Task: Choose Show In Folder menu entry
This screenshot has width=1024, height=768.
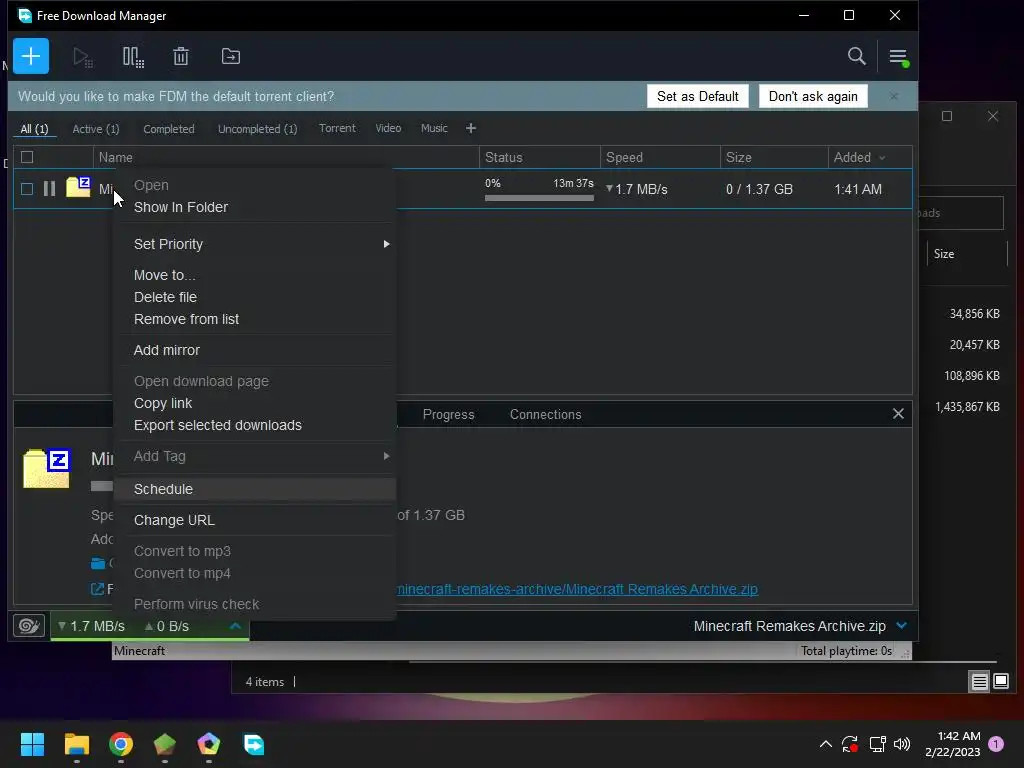Action: tap(181, 207)
